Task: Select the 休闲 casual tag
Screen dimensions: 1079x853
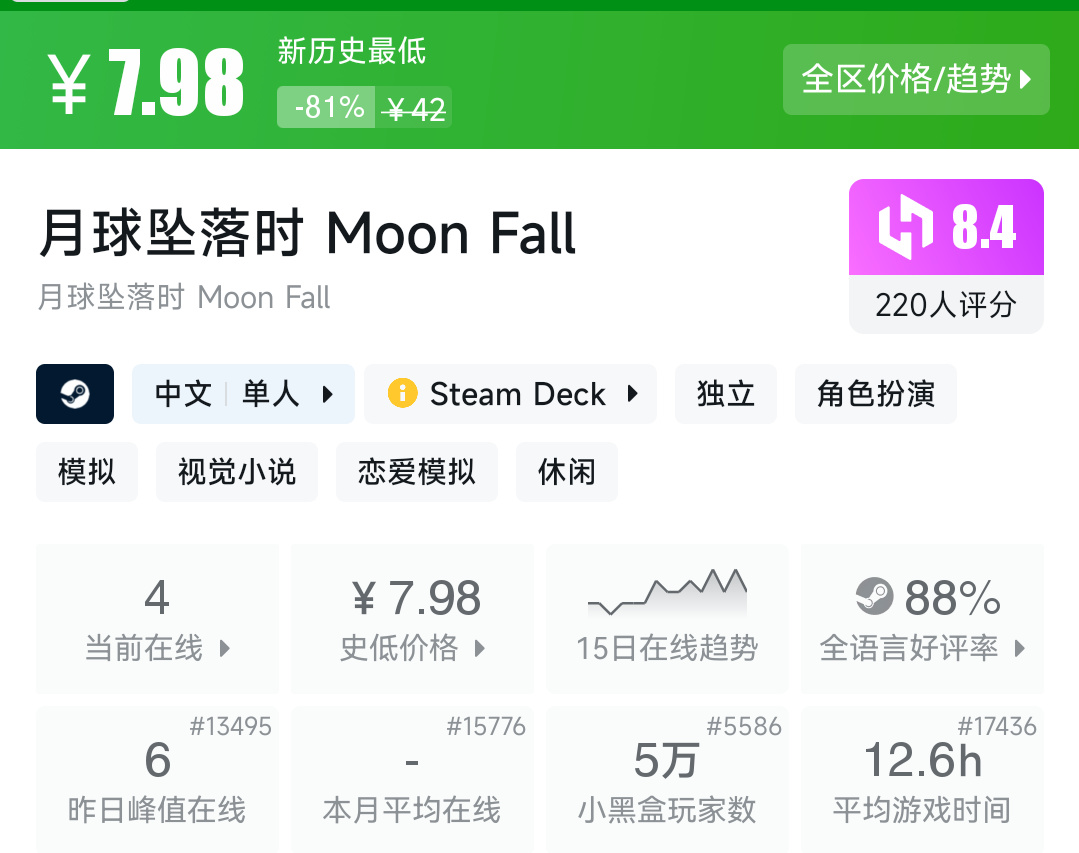Action: point(567,472)
